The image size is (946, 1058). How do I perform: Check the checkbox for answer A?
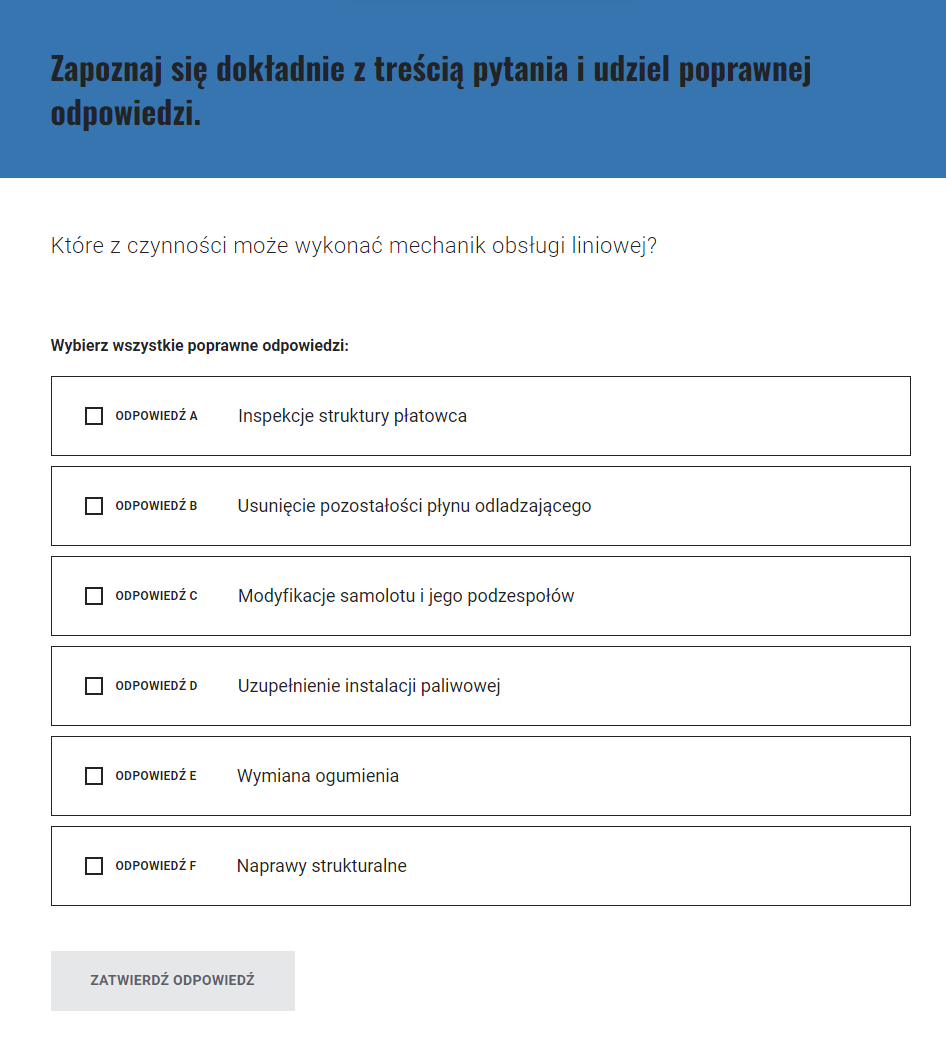coord(94,416)
